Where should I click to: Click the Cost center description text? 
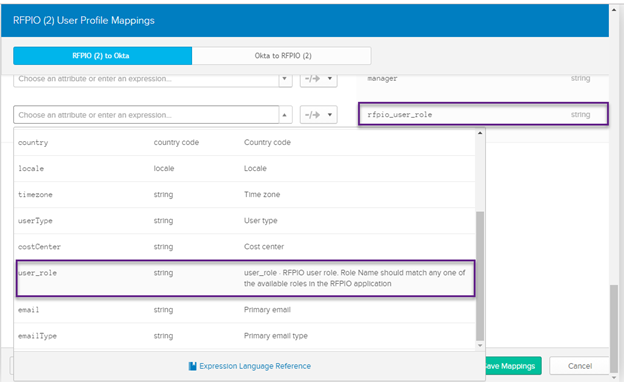click(264, 247)
